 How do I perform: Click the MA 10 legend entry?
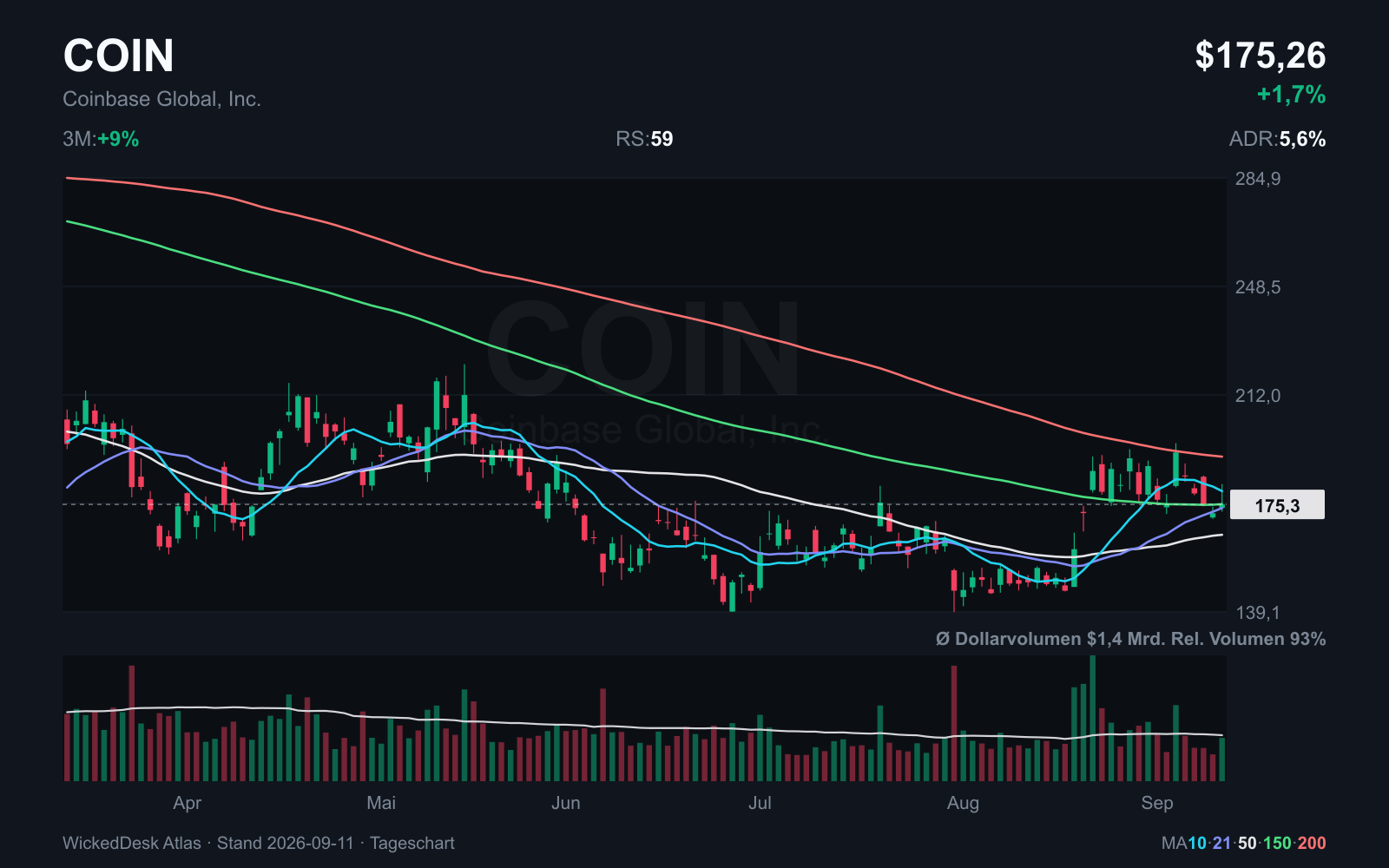[x=1197, y=843]
